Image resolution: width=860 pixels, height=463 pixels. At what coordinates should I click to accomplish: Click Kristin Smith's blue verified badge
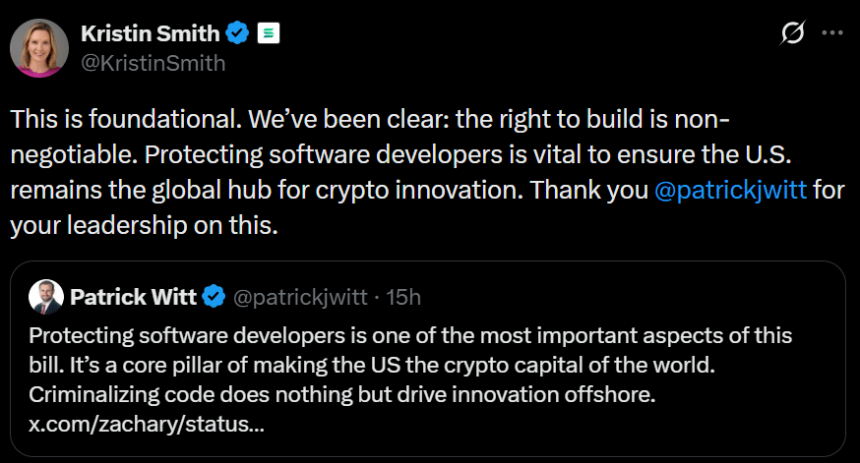point(236,33)
